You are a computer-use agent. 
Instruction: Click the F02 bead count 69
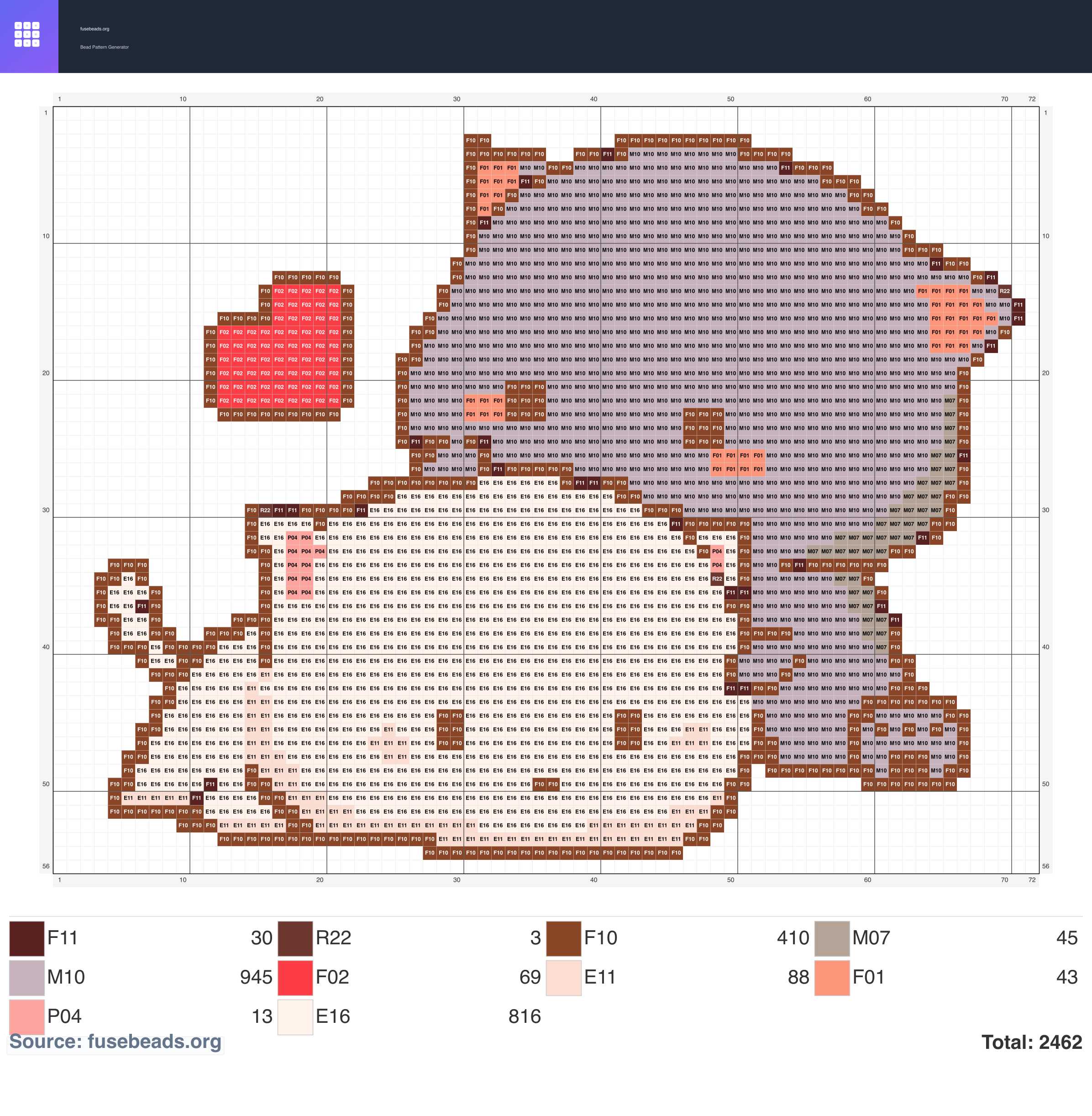[530, 977]
